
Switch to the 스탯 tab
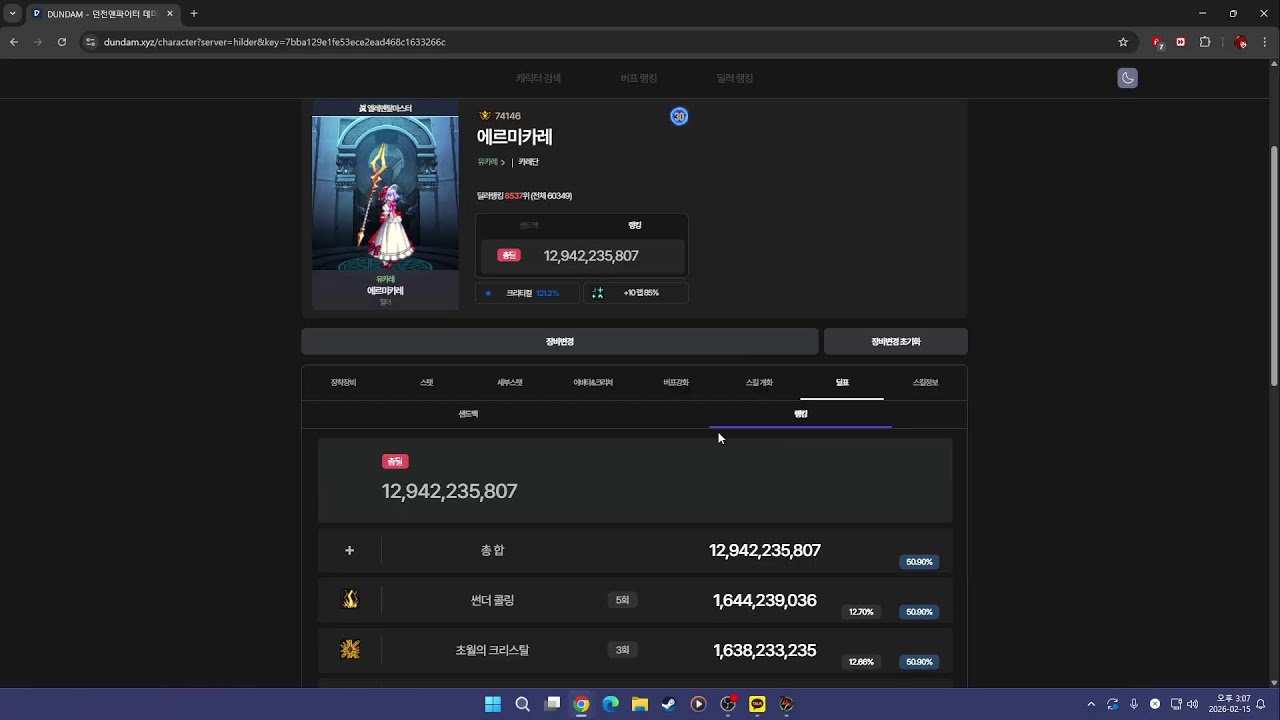point(427,383)
